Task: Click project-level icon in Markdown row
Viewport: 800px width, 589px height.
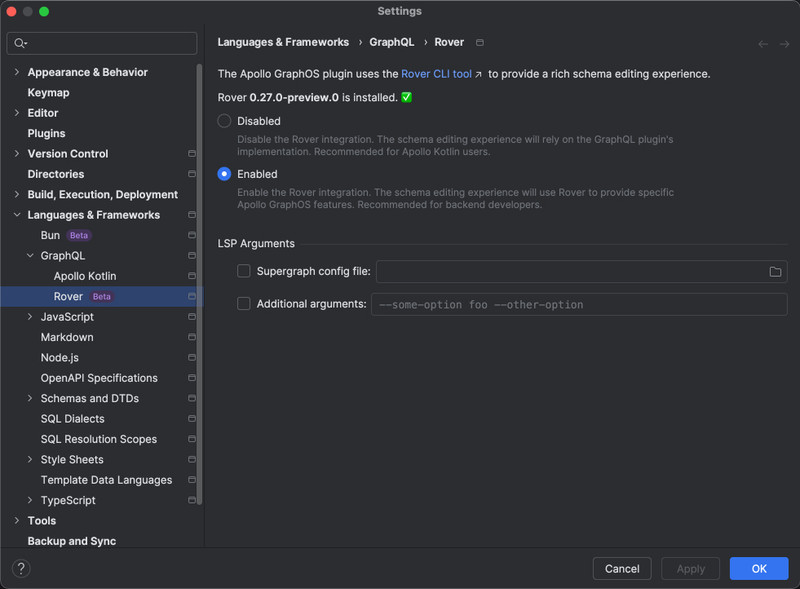Action: [192, 337]
